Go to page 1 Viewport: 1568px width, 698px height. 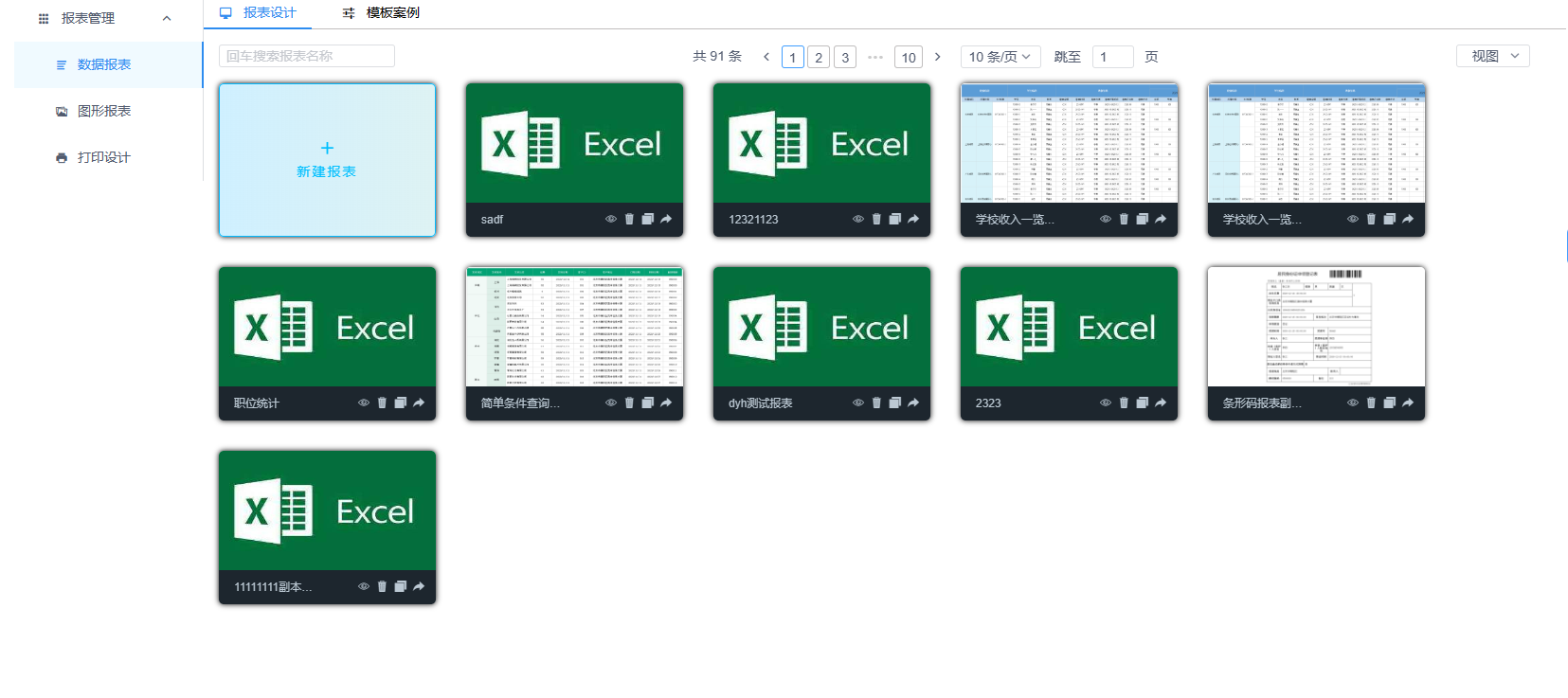point(793,57)
